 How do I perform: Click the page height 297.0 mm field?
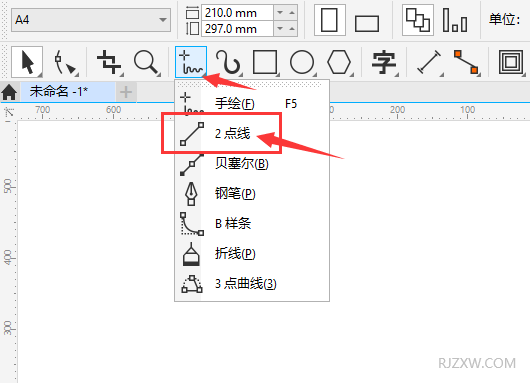click(x=237, y=29)
